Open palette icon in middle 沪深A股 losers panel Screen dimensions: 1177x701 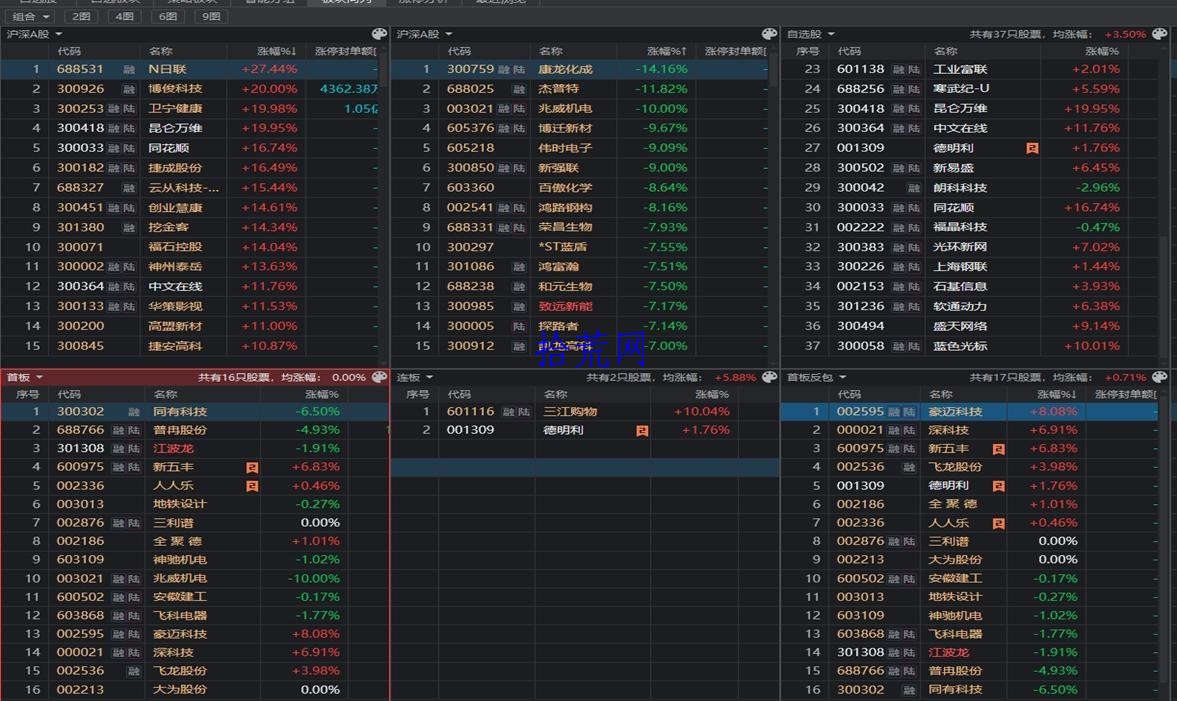pos(769,34)
